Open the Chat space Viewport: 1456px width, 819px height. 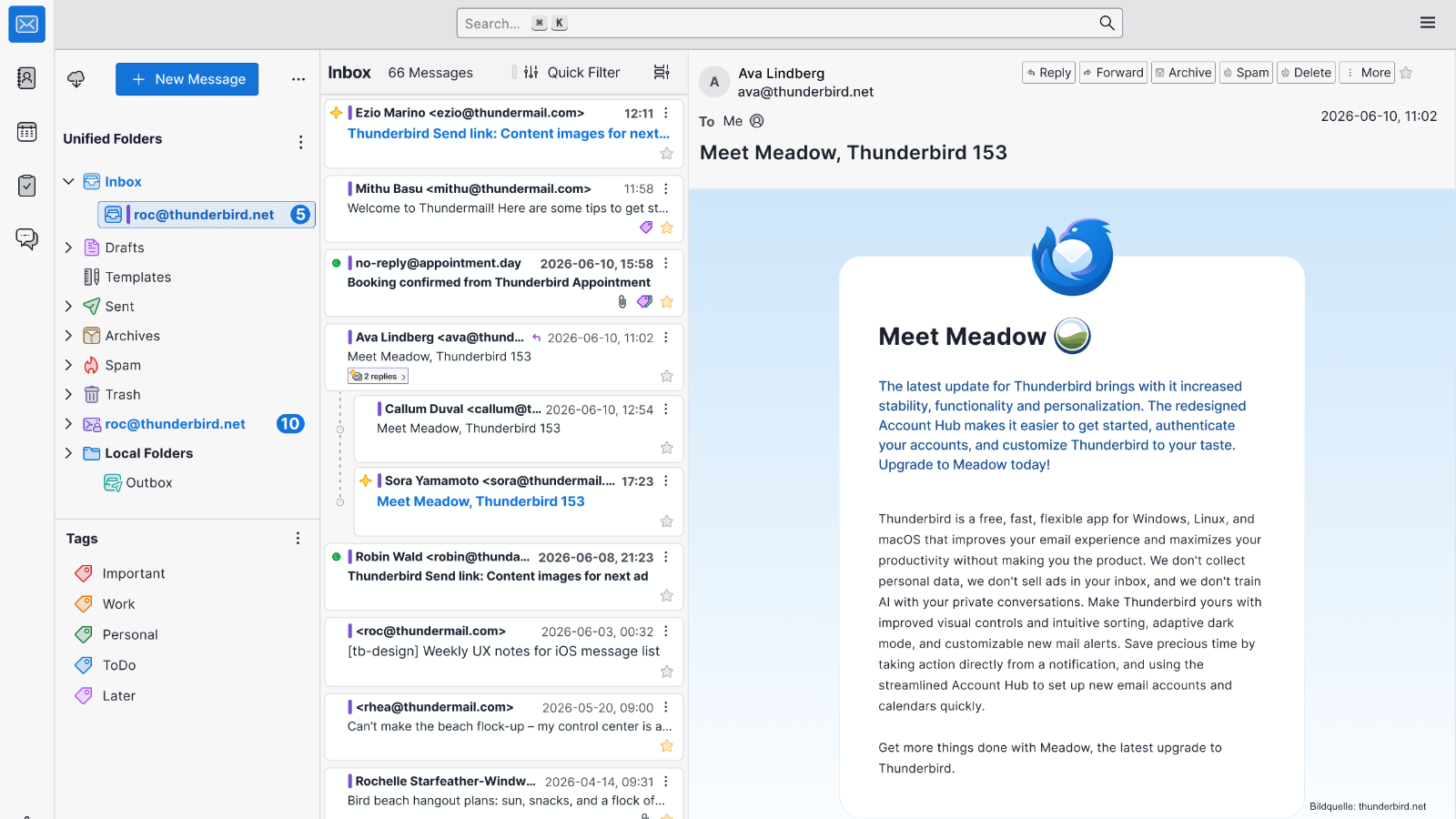pyautogui.click(x=26, y=239)
